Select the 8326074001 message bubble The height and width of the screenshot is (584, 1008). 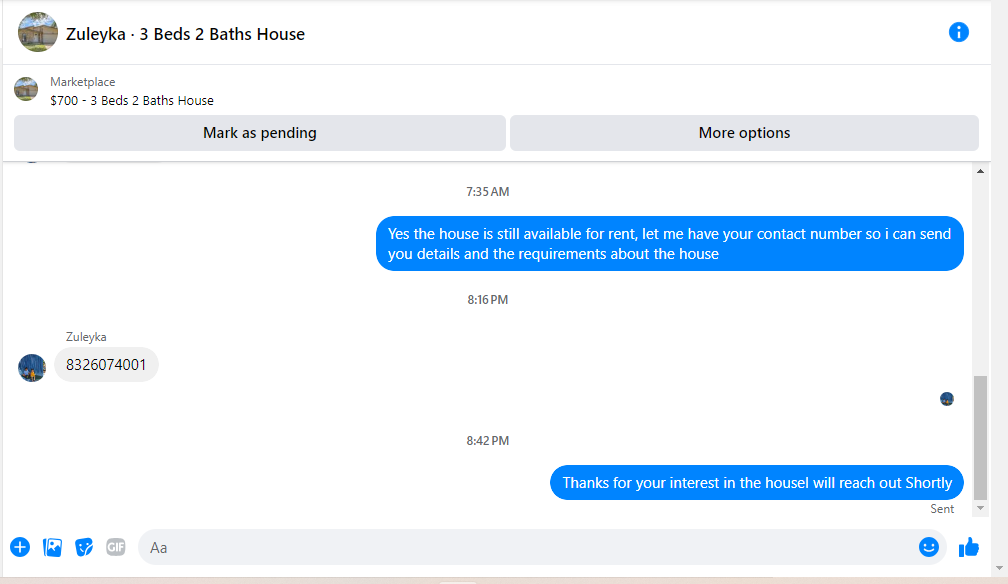(106, 365)
